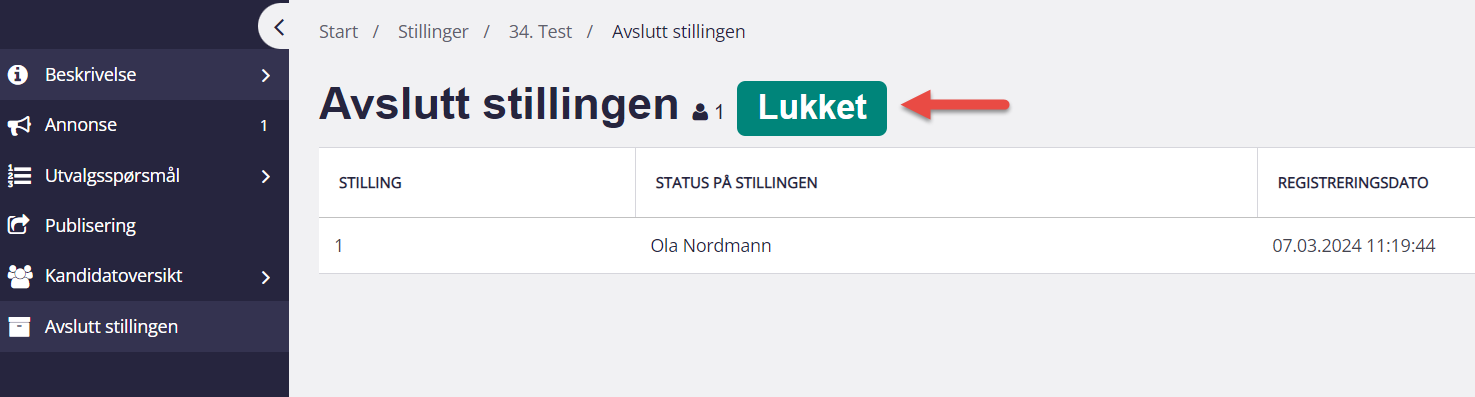The width and height of the screenshot is (1475, 397).
Task: Expand the Kandidatoversikt submenu arrow
Action: [x=265, y=277]
